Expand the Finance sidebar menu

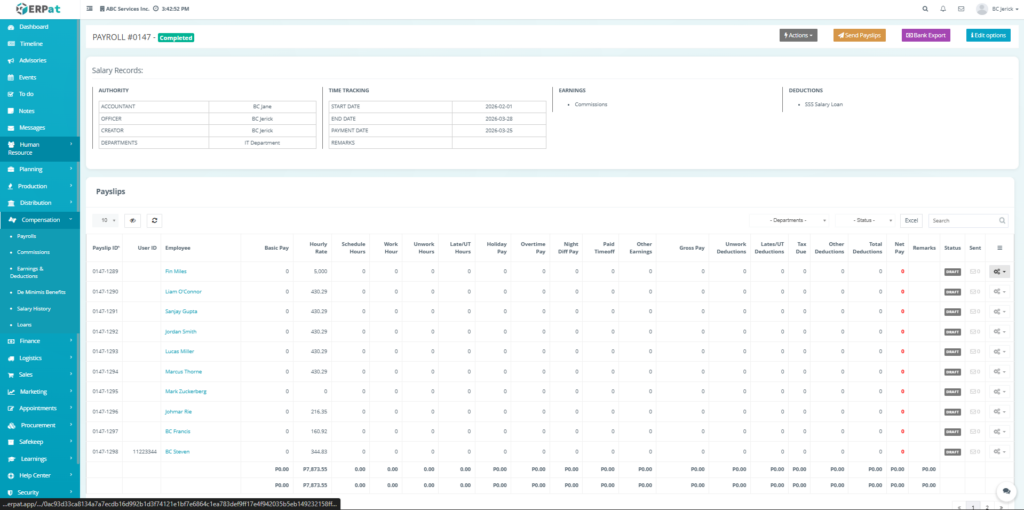pyautogui.click(x=40, y=341)
